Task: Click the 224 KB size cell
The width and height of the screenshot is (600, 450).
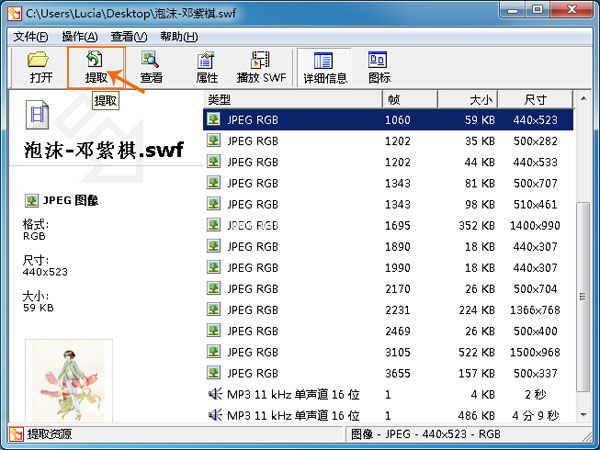Action: (x=477, y=310)
